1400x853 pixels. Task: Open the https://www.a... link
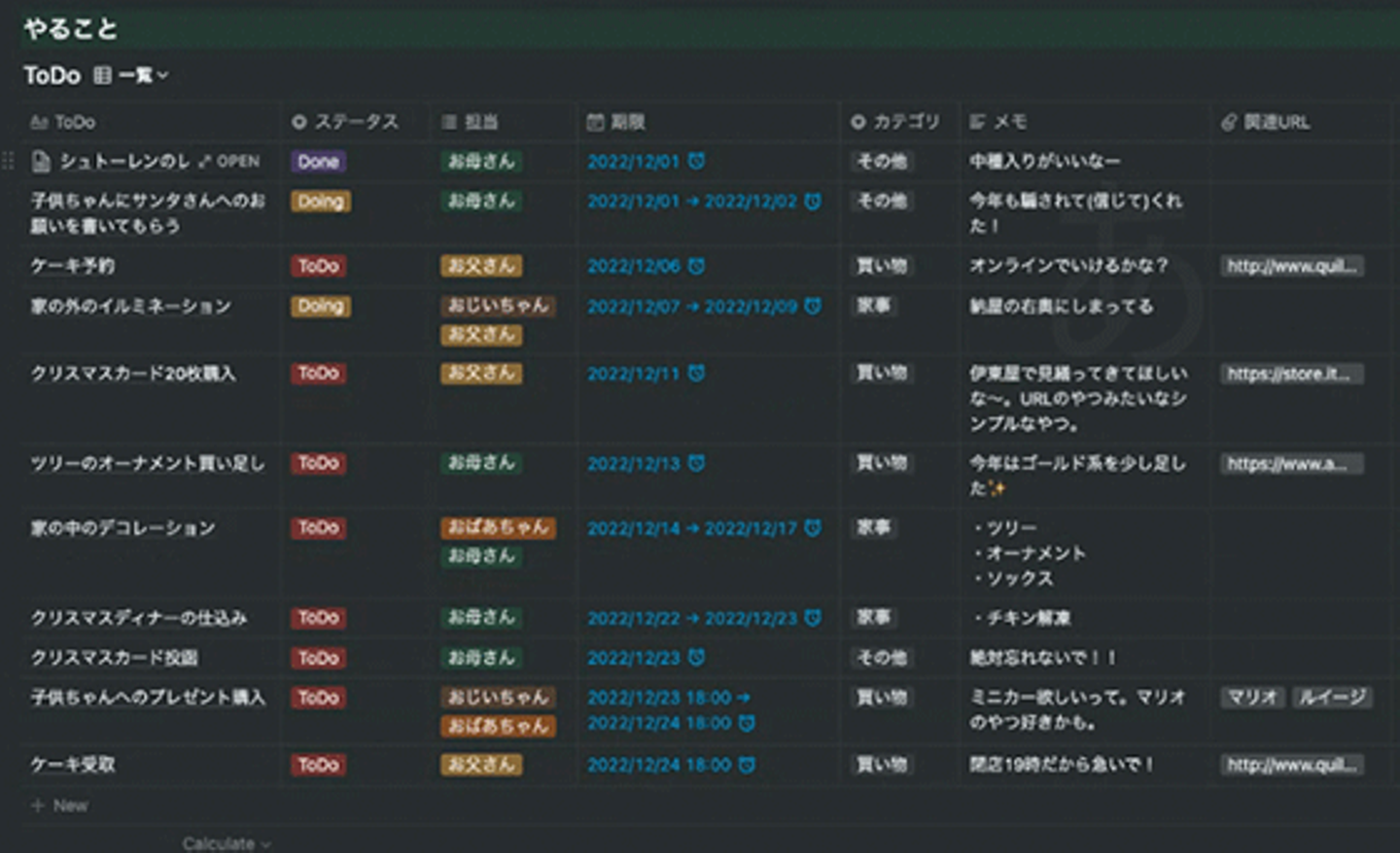coord(1292,463)
